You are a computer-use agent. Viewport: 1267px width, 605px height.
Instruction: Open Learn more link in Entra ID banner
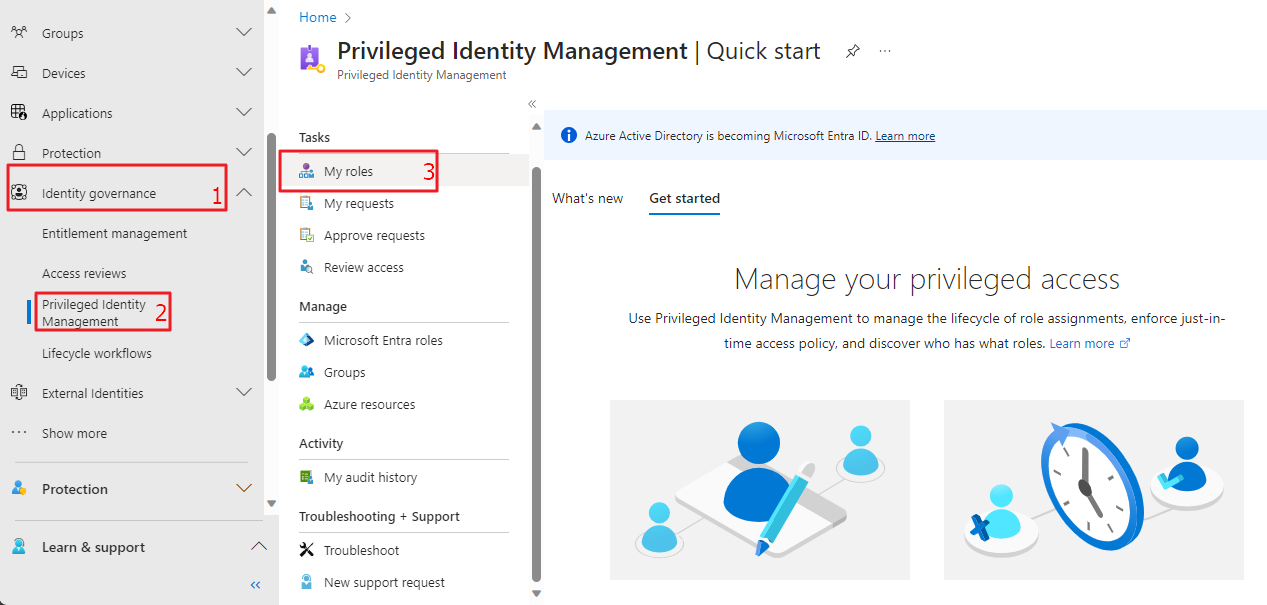coord(905,136)
